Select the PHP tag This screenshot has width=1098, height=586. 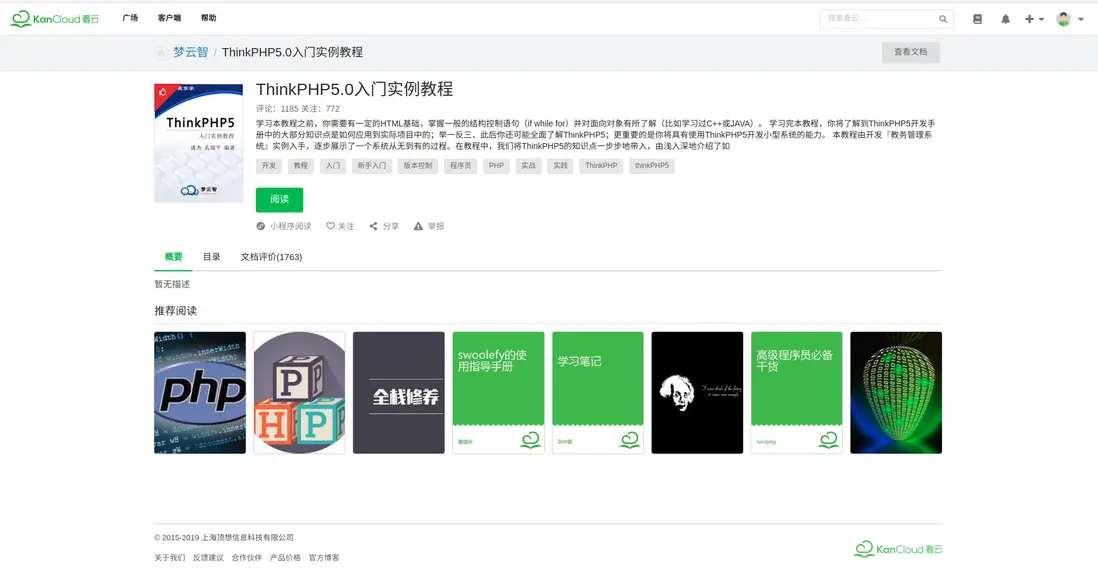(496, 166)
